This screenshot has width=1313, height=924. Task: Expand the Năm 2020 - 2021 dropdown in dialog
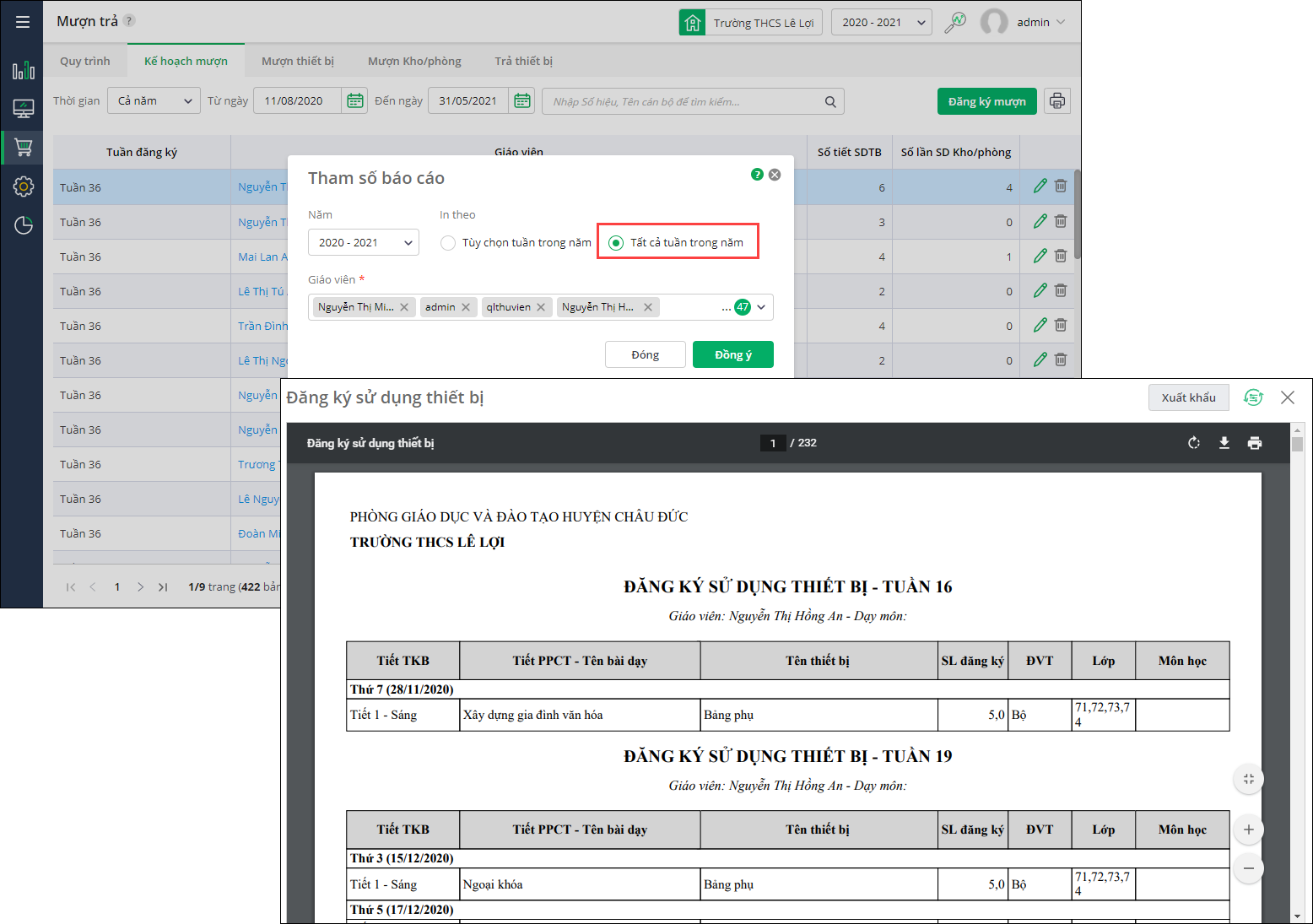pyautogui.click(x=363, y=243)
